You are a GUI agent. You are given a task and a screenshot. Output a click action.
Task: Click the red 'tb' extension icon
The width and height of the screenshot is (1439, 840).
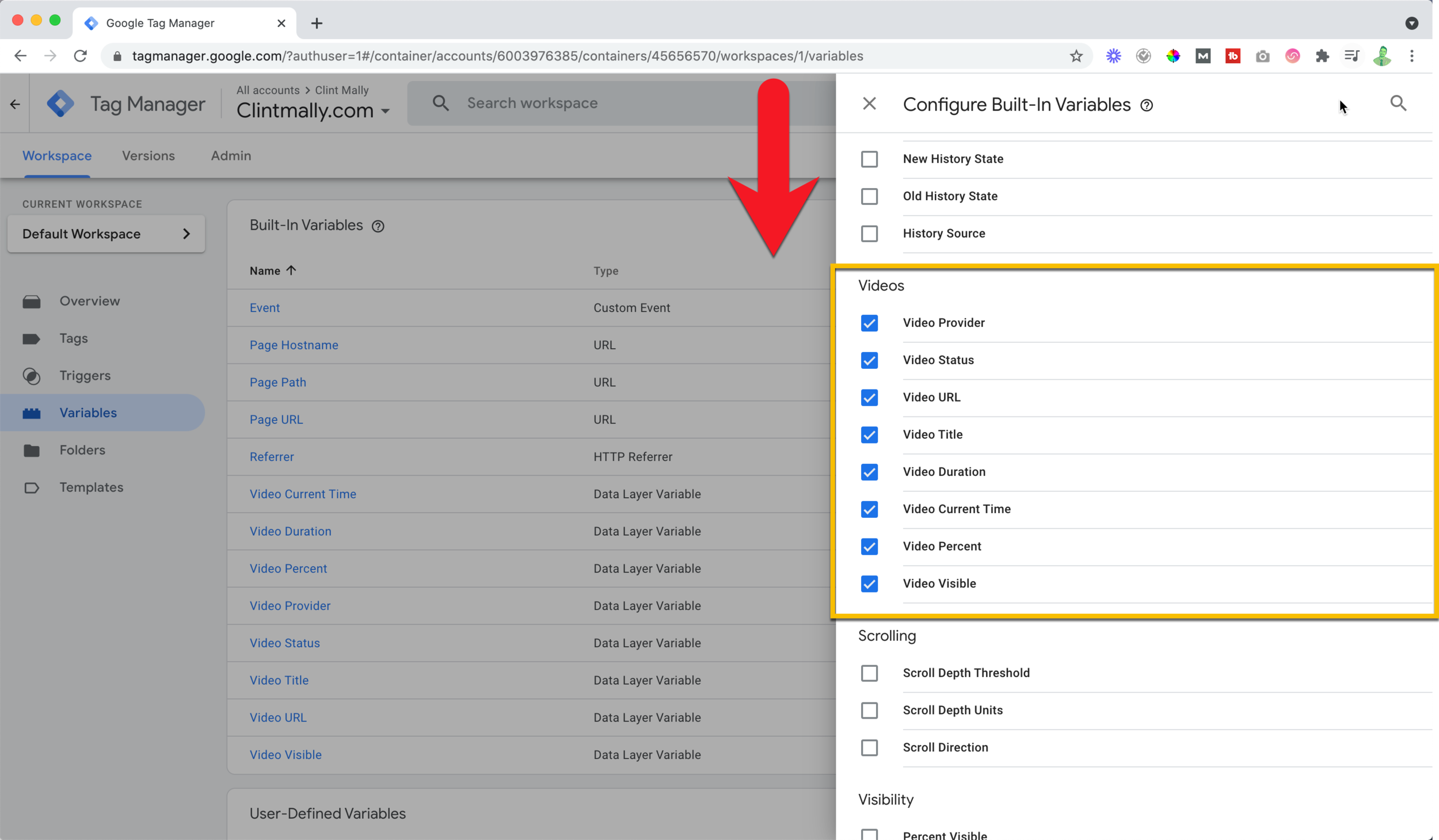coord(1232,56)
